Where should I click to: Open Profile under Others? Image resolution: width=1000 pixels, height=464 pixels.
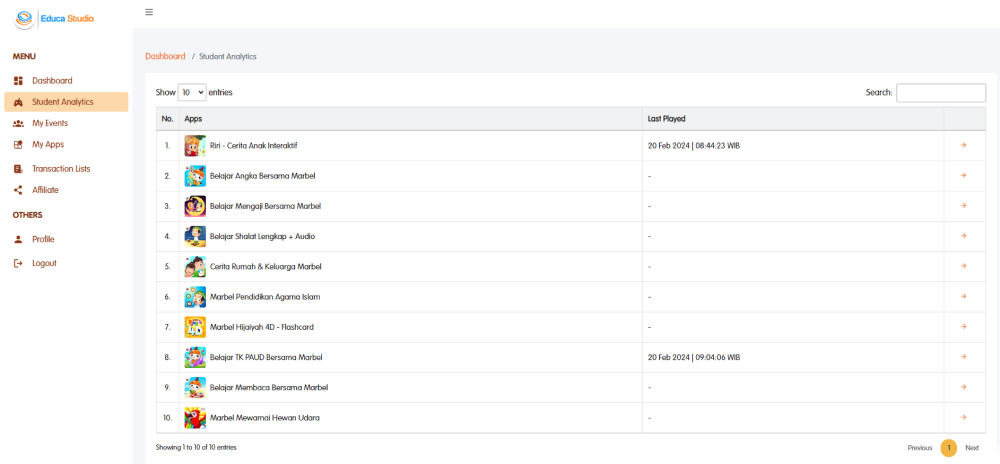tap(43, 240)
